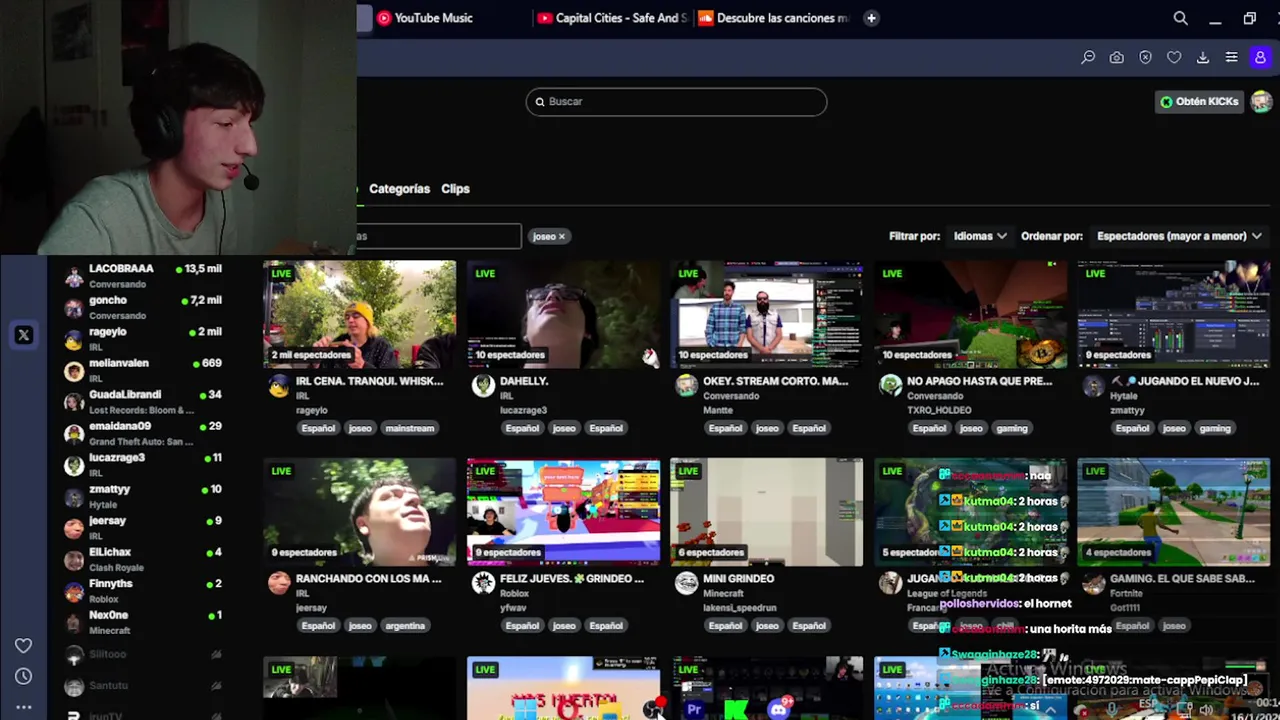Open Kick user avatar menu
The height and width of the screenshot is (720, 1280).
1261,101
